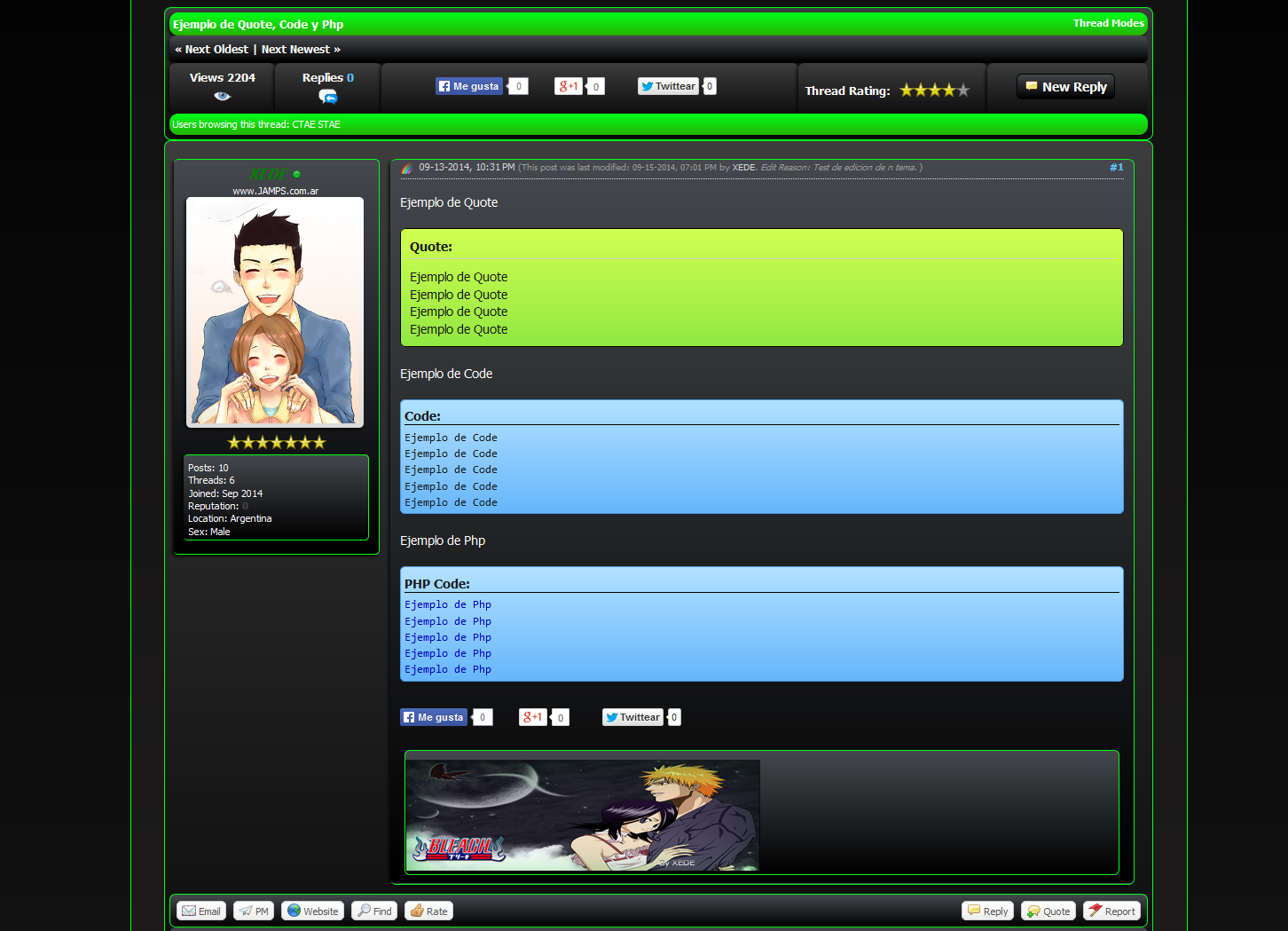
Task: Click the Me gusta button below the post
Action: (x=434, y=717)
